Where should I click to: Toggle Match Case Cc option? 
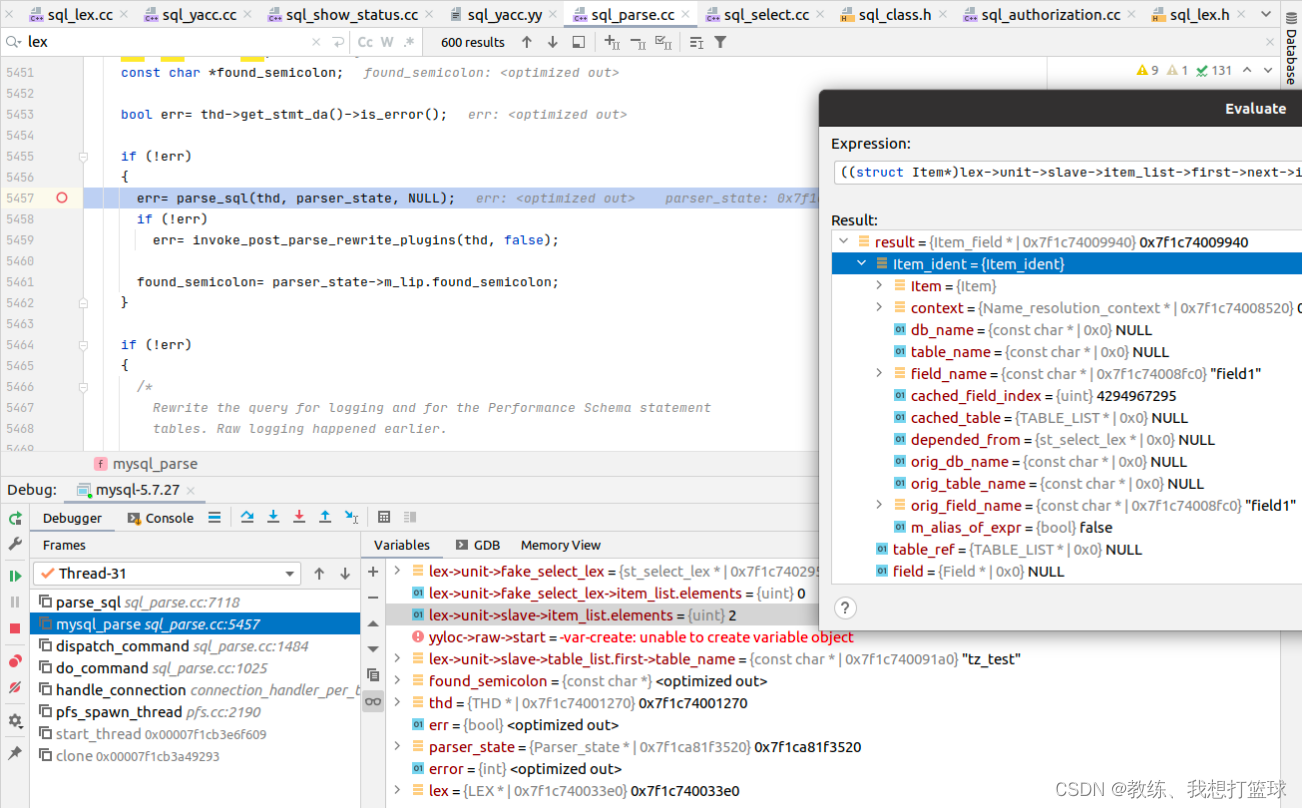pos(365,42)
